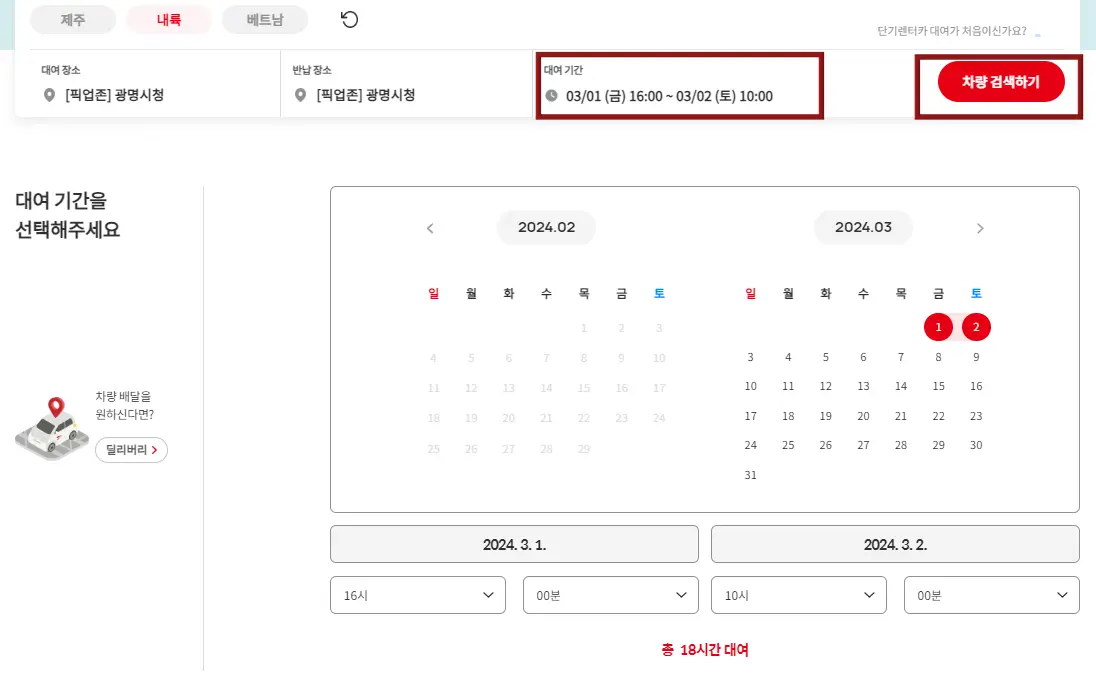Select March 2 on the calendar
This screenshot has height=680, width=1096.
tap(976, 327)
